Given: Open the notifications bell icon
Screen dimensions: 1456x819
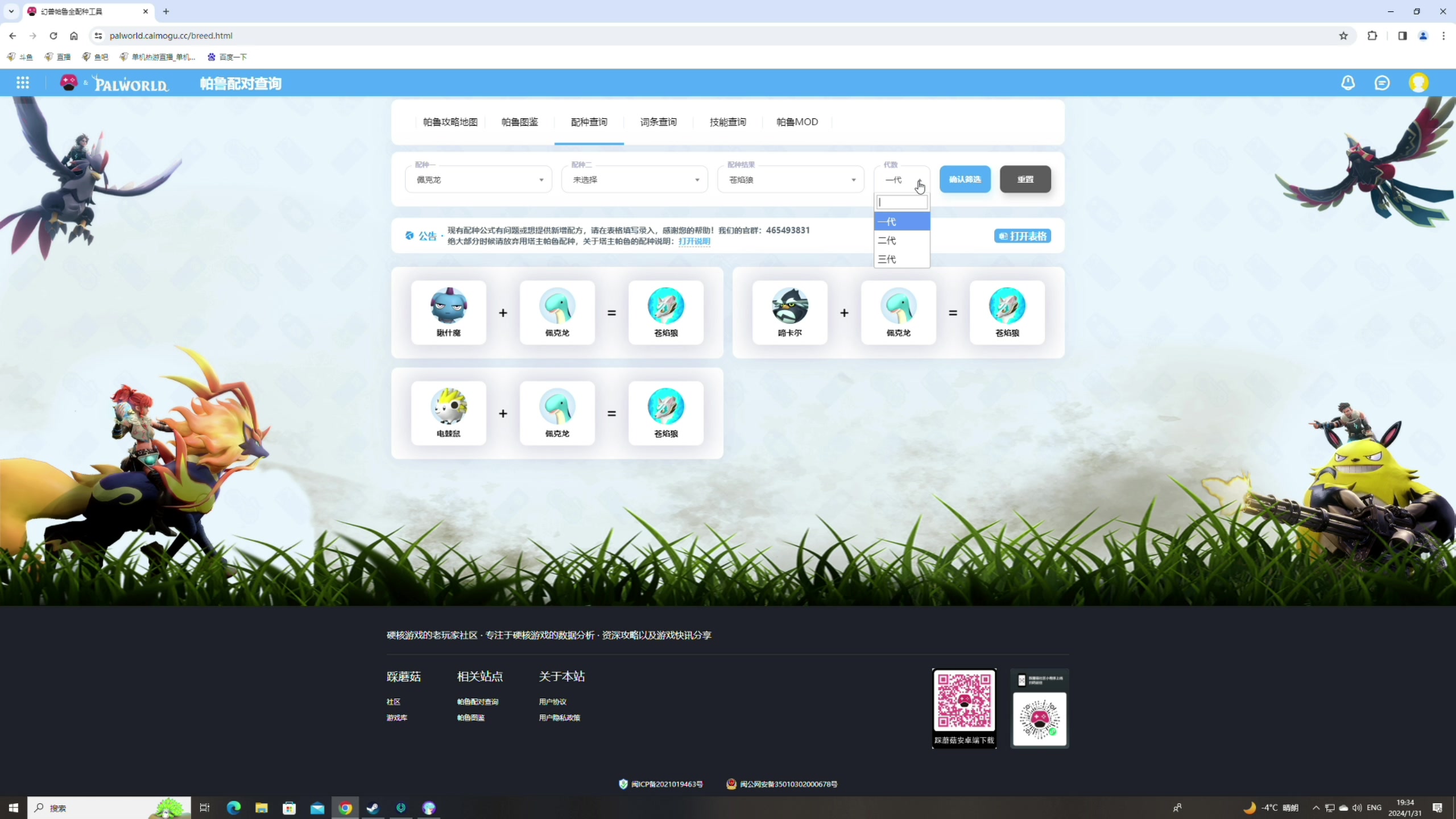Looking at the screenshot, I should tap(1348, 83).
